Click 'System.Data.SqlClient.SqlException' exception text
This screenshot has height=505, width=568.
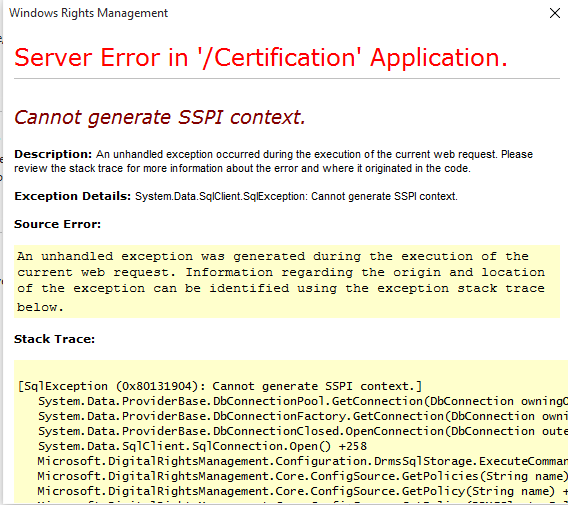(221, 196)
